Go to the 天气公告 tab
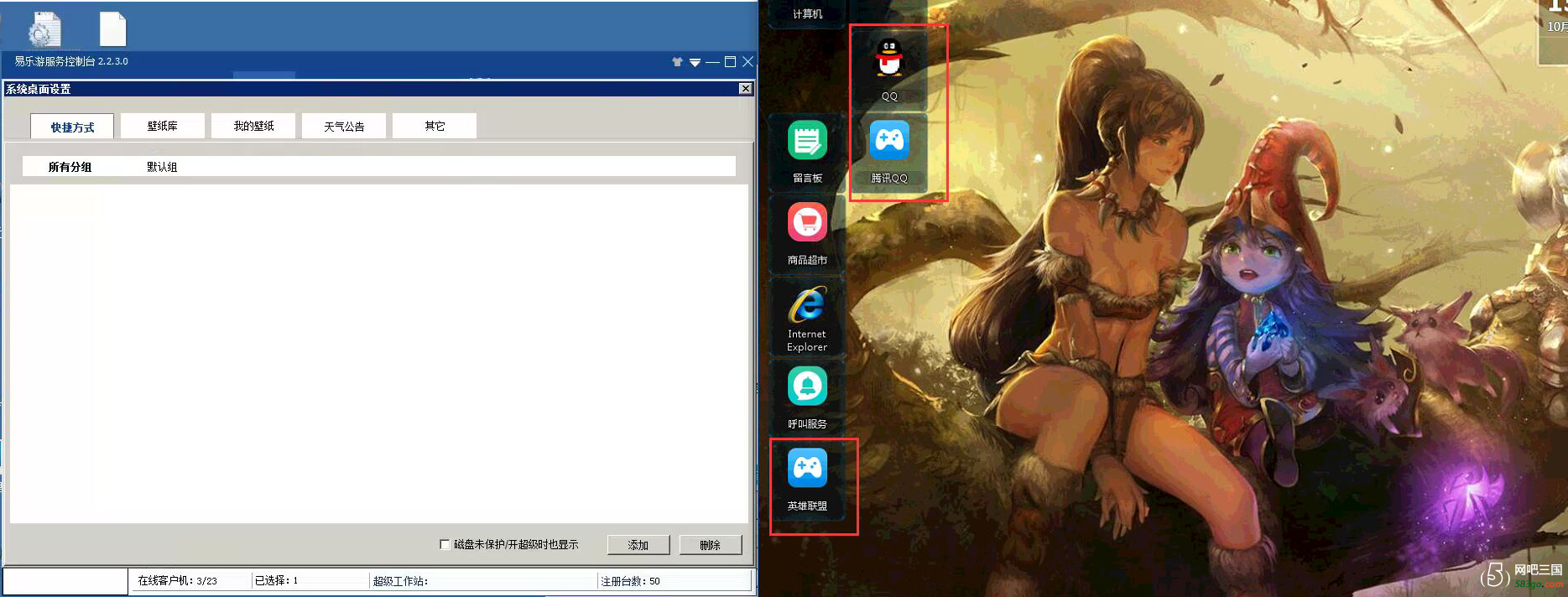 344,126
